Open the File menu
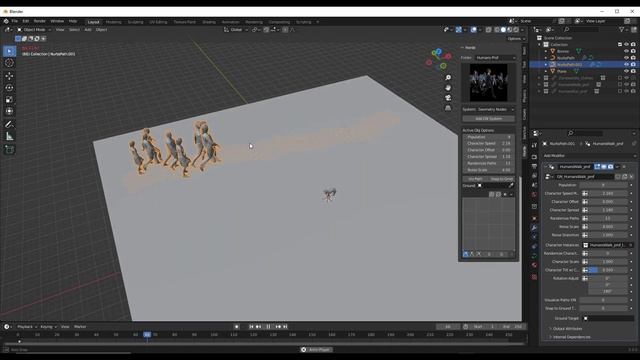This screenshot has height=360, width=640. [15, 21]
